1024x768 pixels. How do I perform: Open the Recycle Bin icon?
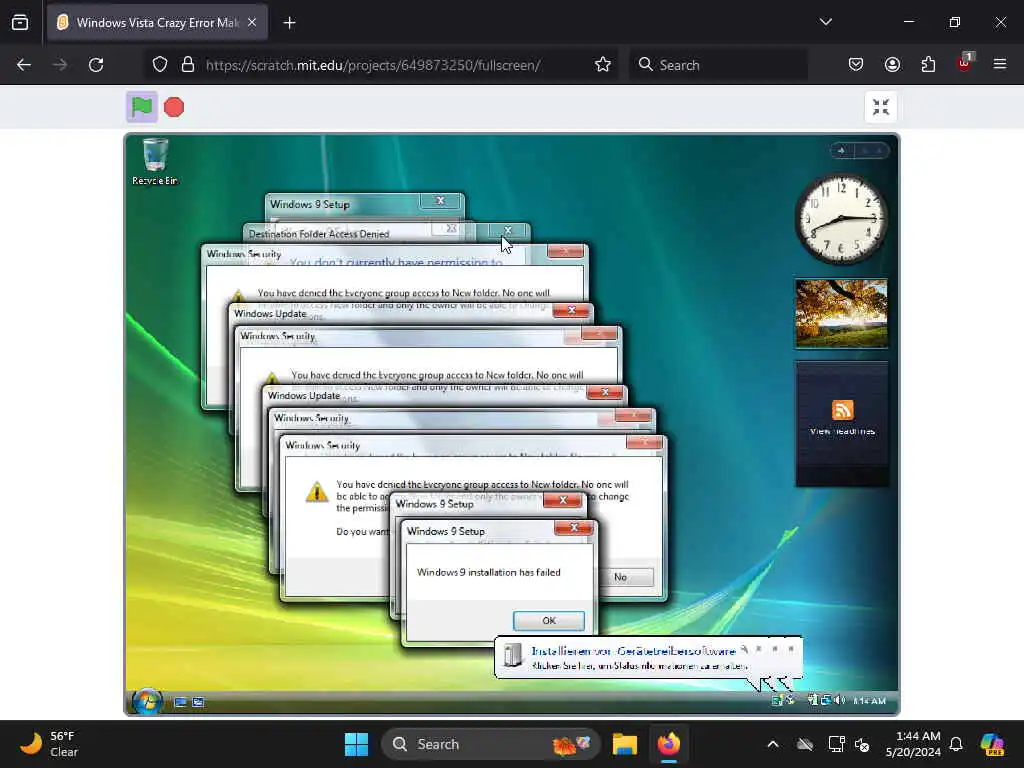tap(155, 162)
